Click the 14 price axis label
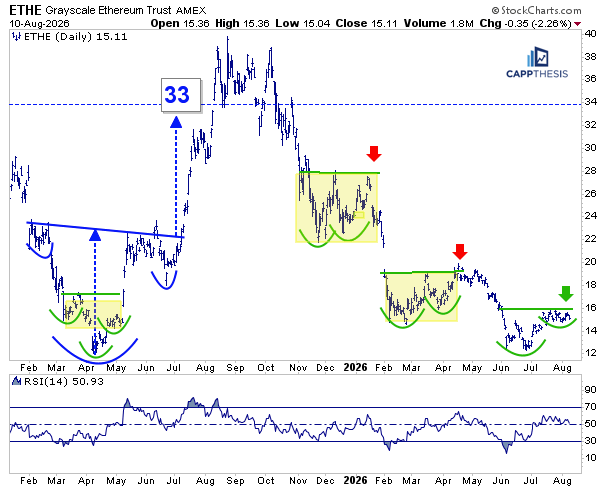This screenshot has width=603, height=488. [590, 330]
